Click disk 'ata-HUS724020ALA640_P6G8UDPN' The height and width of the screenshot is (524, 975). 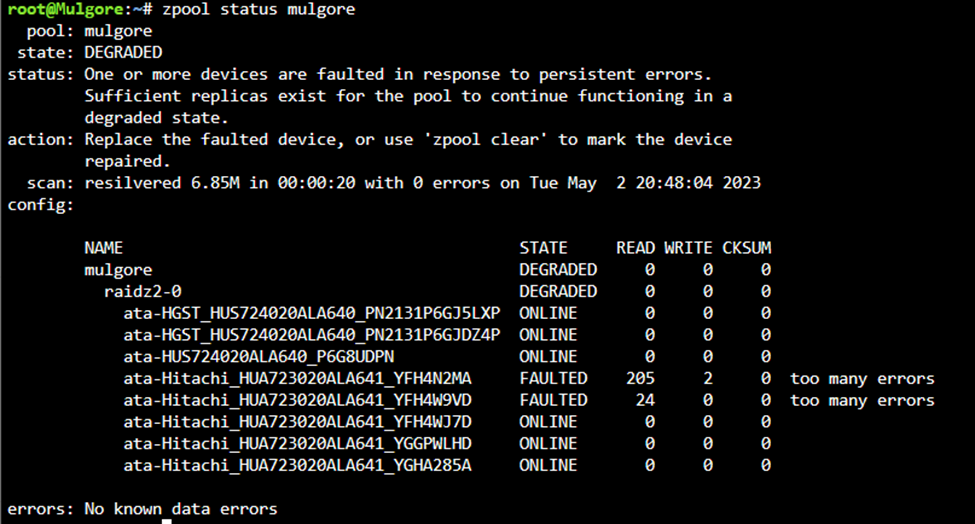pos(259,357)
